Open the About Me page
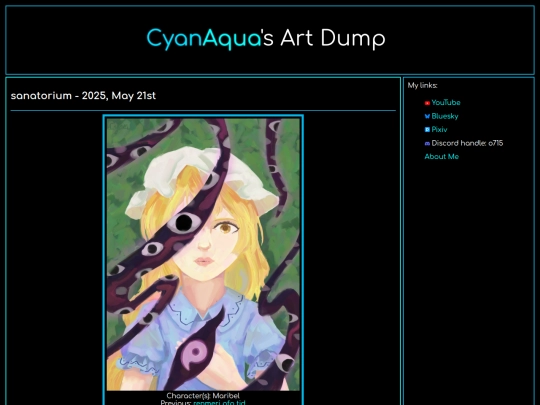Screen dimensions: 540x405 click(442, 157)
